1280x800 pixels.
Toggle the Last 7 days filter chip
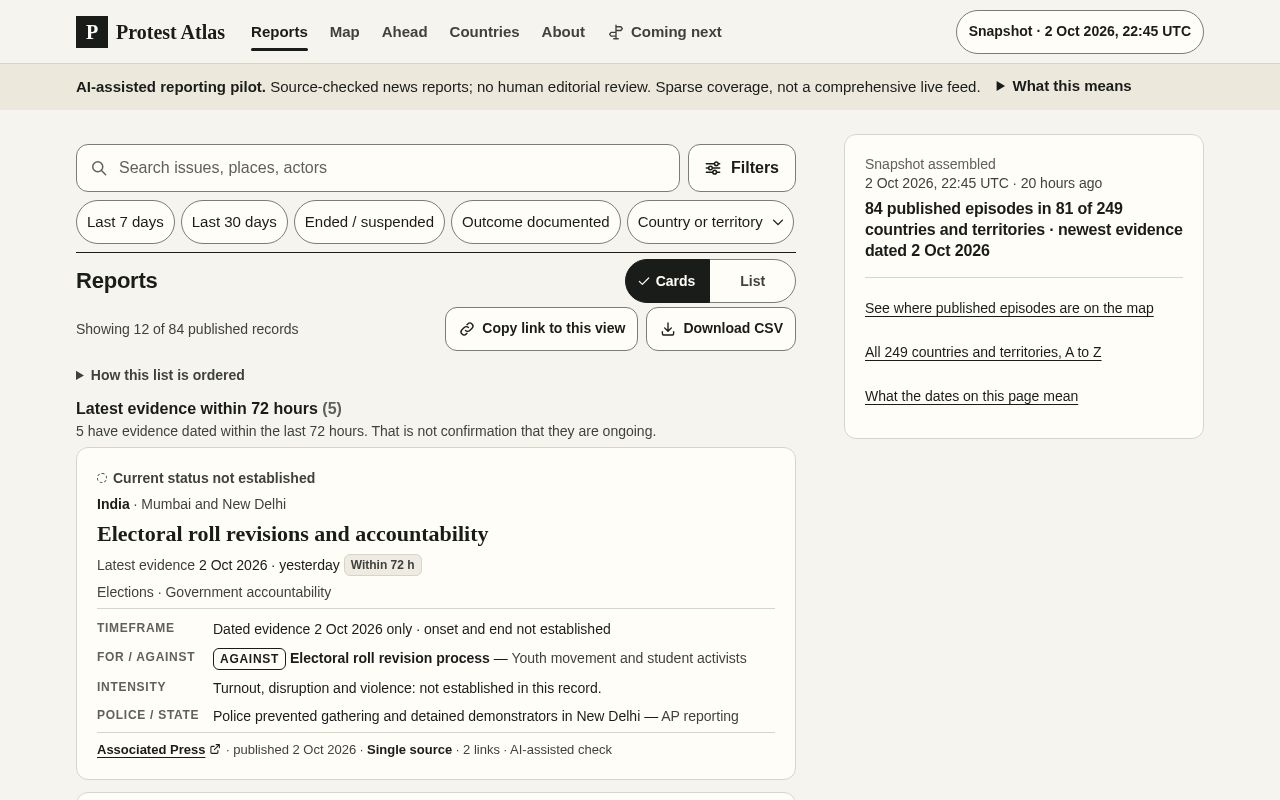(125, 222)
